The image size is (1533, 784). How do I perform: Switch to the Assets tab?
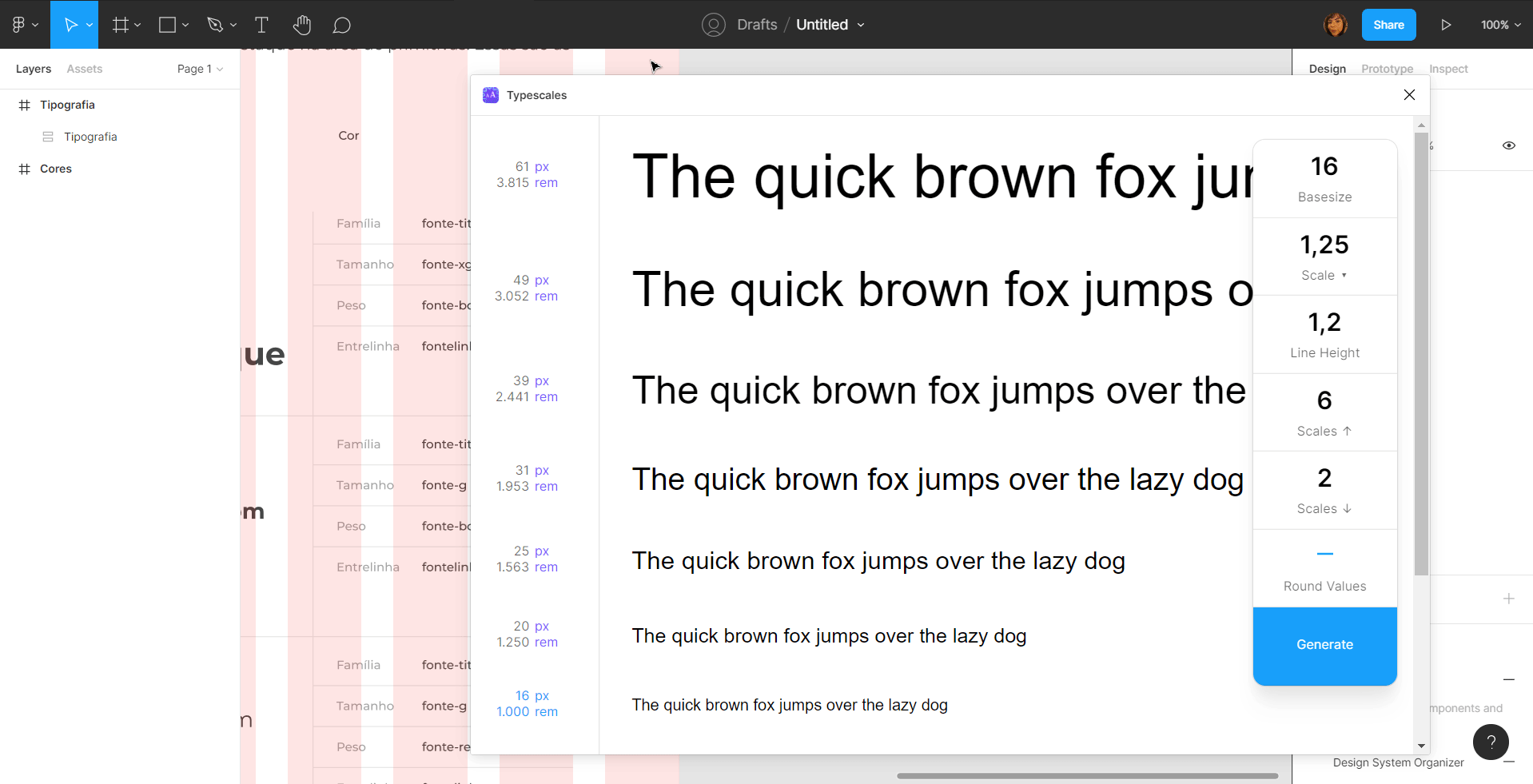coord(85,69)
